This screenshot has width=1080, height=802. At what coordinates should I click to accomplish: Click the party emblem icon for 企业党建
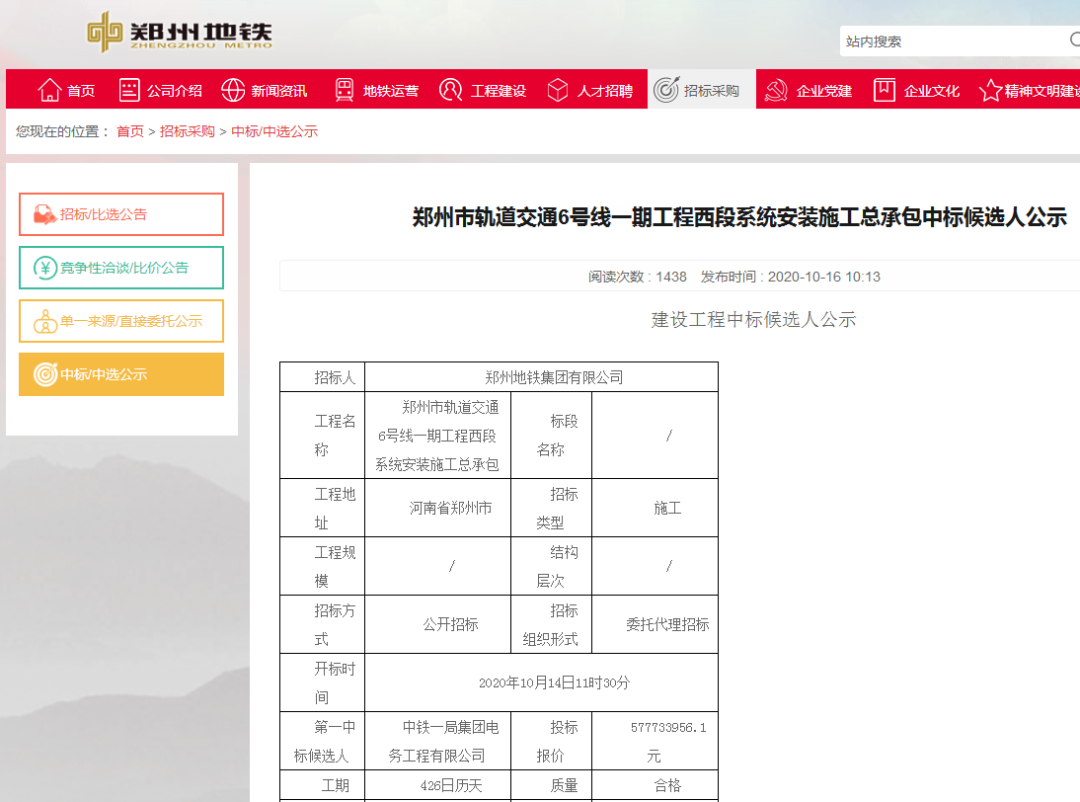[x=776, y=90]
